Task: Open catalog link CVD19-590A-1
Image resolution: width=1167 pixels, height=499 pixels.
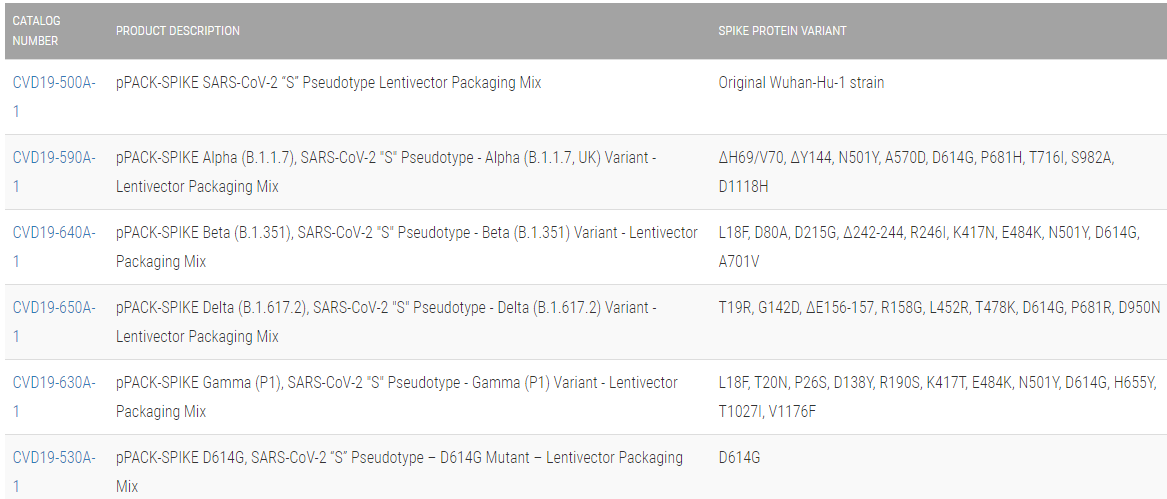Action: pos(54,158)
